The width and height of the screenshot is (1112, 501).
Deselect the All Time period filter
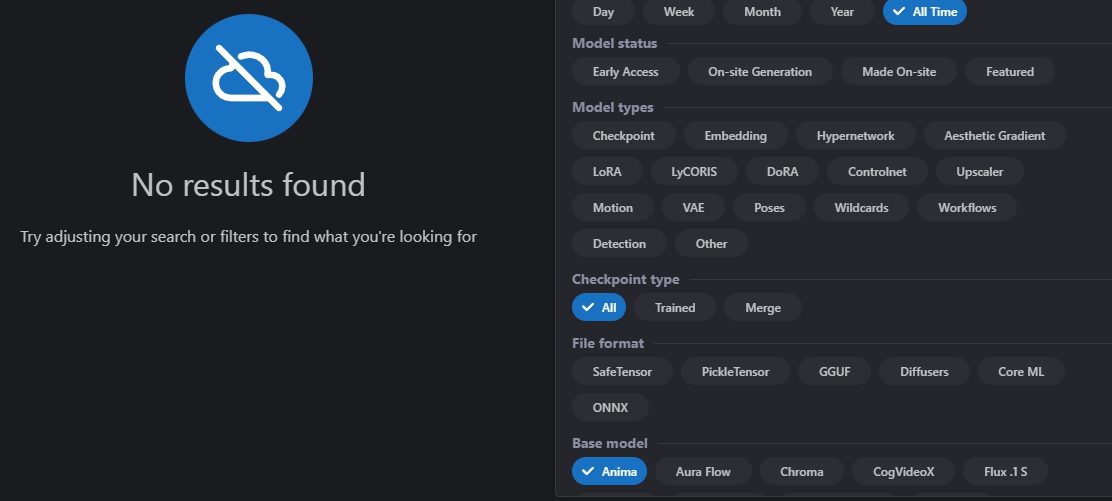point(925,11)
